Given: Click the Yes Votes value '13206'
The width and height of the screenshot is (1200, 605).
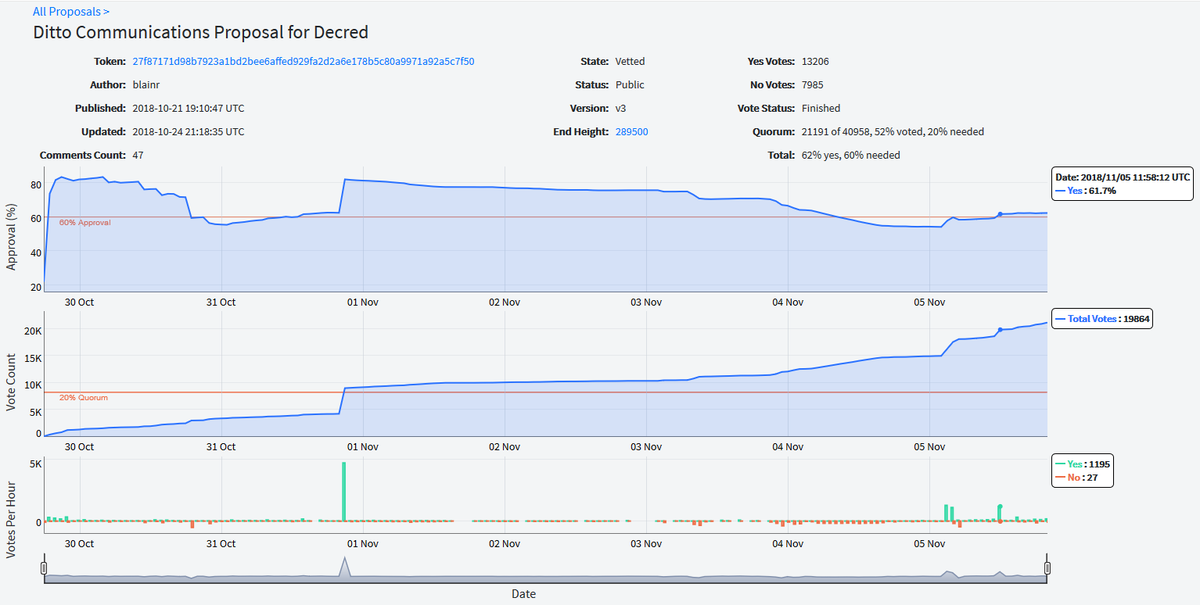Looking at the screenshot, I should pyautogui.click(x=817, y=62).
